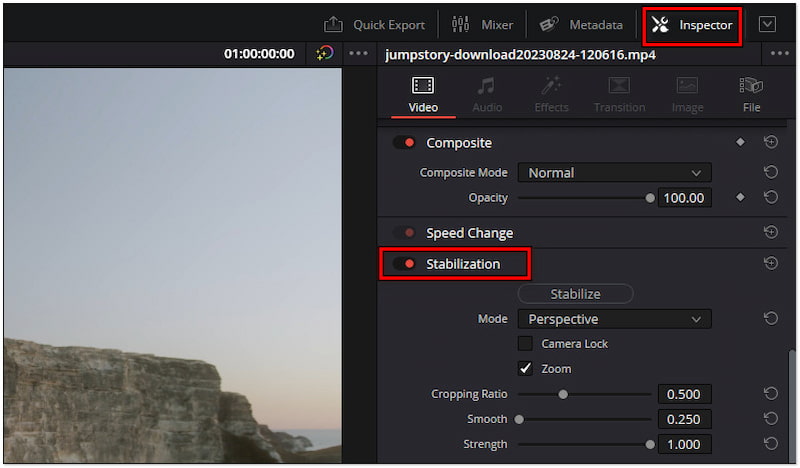This screenshot has width=800, height=468.
Task: Click the viewer options three-dot menu
Action: pyautogui.click(x=358, y=54)
